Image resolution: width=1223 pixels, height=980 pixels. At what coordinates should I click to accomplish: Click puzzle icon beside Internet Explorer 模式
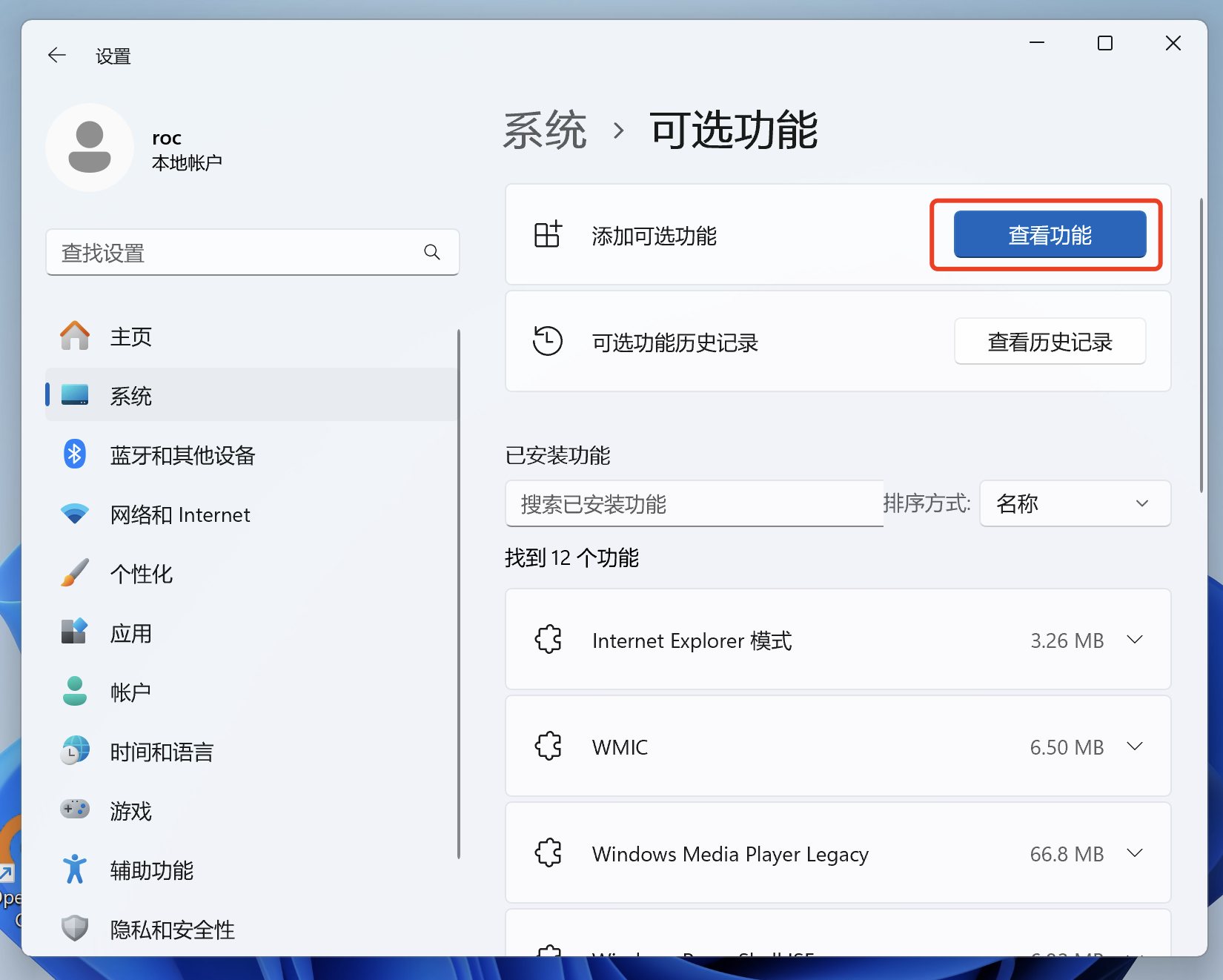(548, 639)
